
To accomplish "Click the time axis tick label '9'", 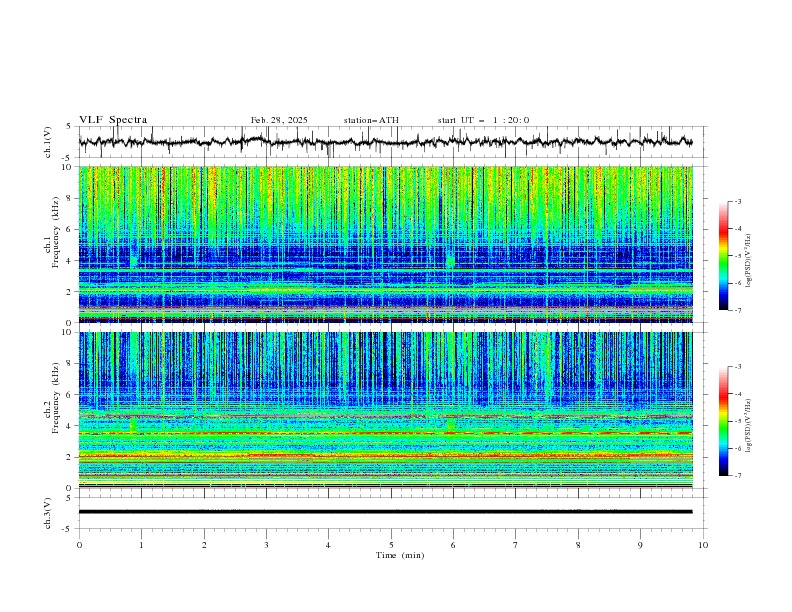I will tap(640, 545).
